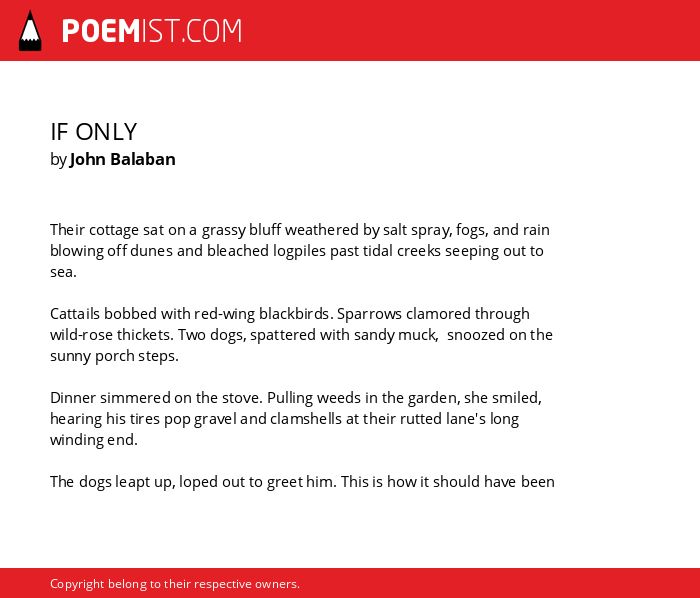The width and height of the screenshot is (700, 598).
Task: Click the thin 'IST.COM' part of logo
Action: pyautogui.click(x=192, y=31)
